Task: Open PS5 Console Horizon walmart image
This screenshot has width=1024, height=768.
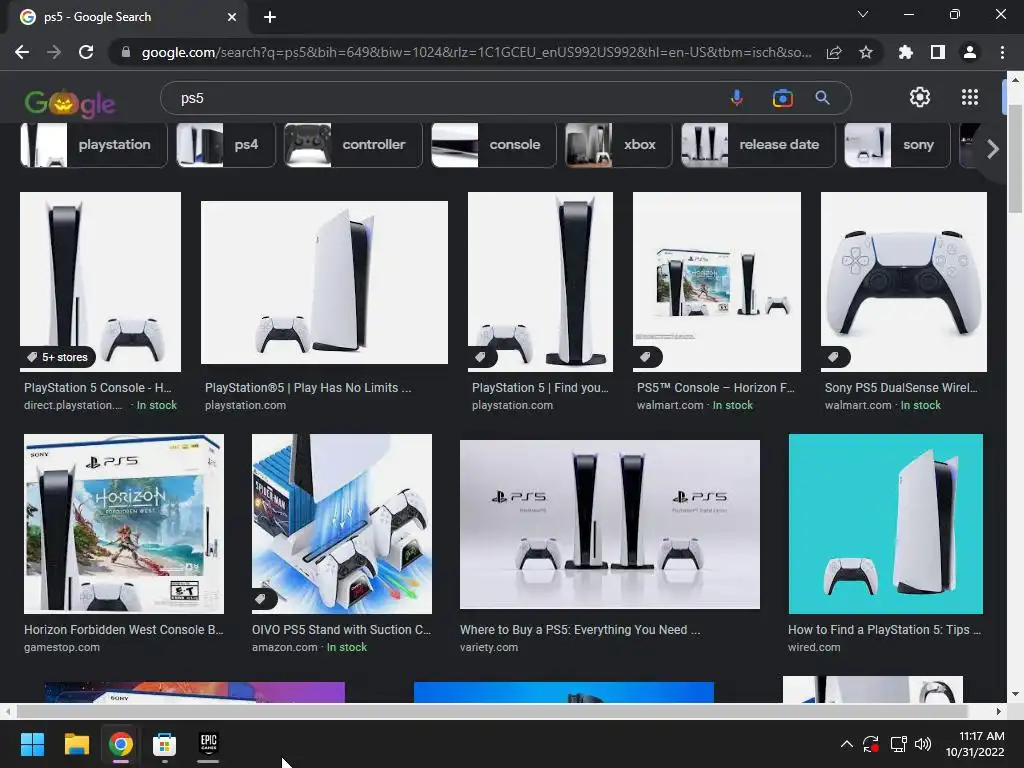Action: pyautogui.click(x=716, y=281)
